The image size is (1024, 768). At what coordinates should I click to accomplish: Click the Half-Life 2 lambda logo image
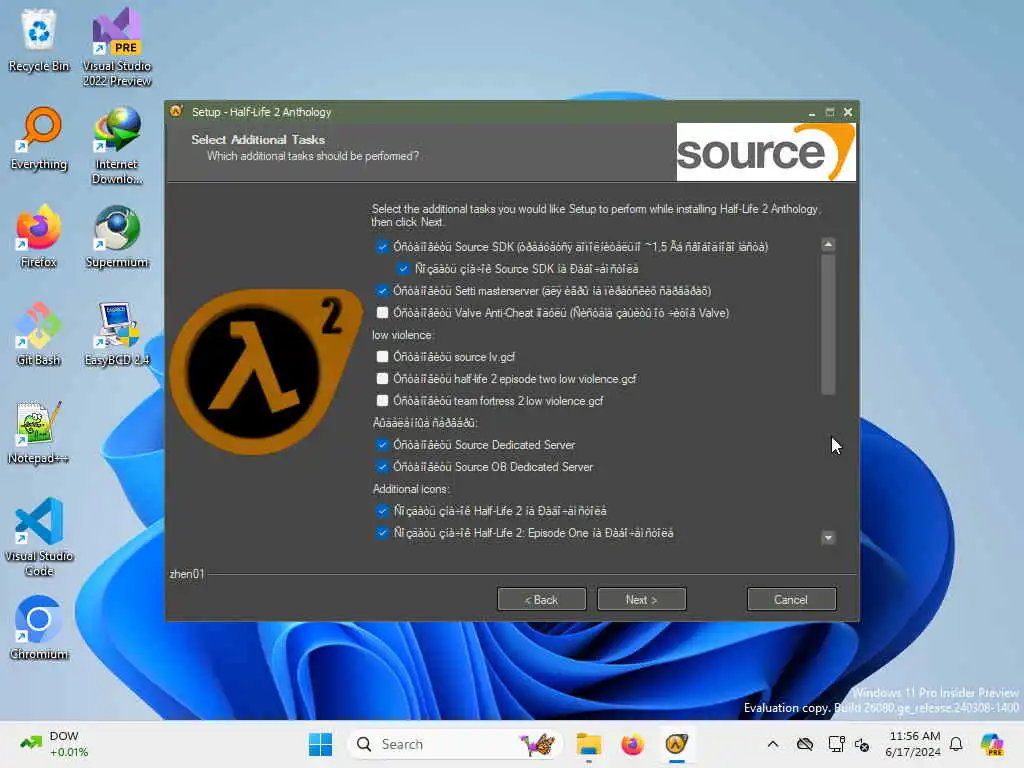[264, 370]
